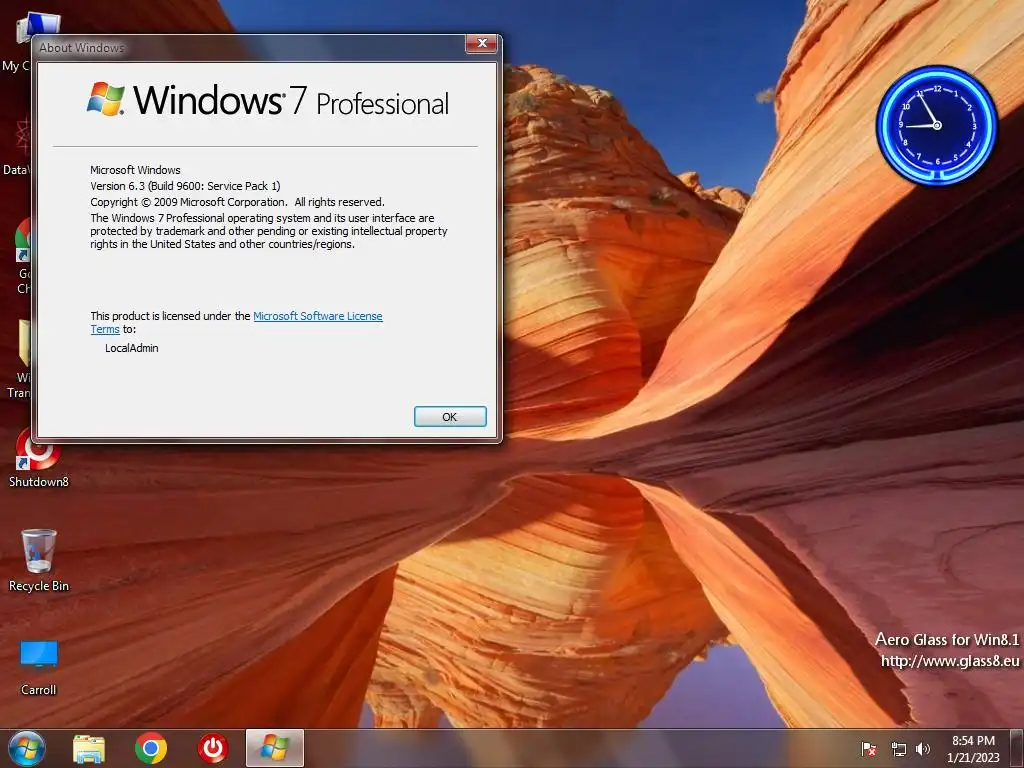Click the About Windows title bar text
The width and height of the screenshot is (1024, 768).
(82, 48)
